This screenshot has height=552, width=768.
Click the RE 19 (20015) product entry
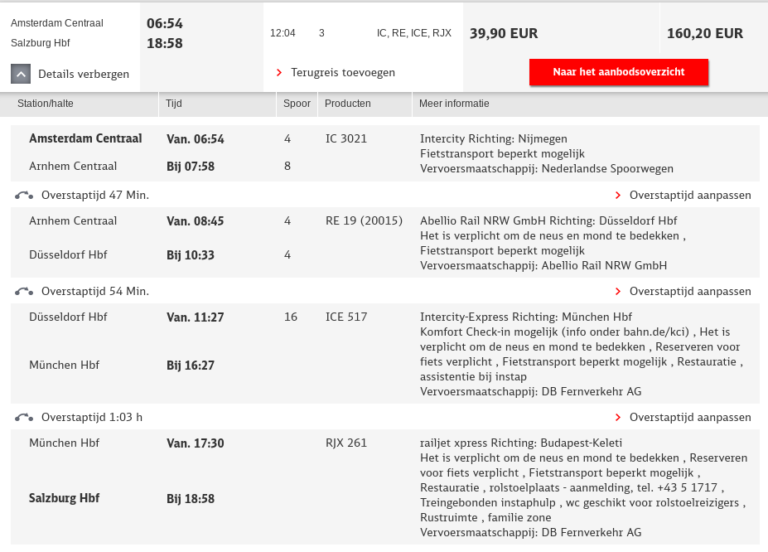(364, 221)
